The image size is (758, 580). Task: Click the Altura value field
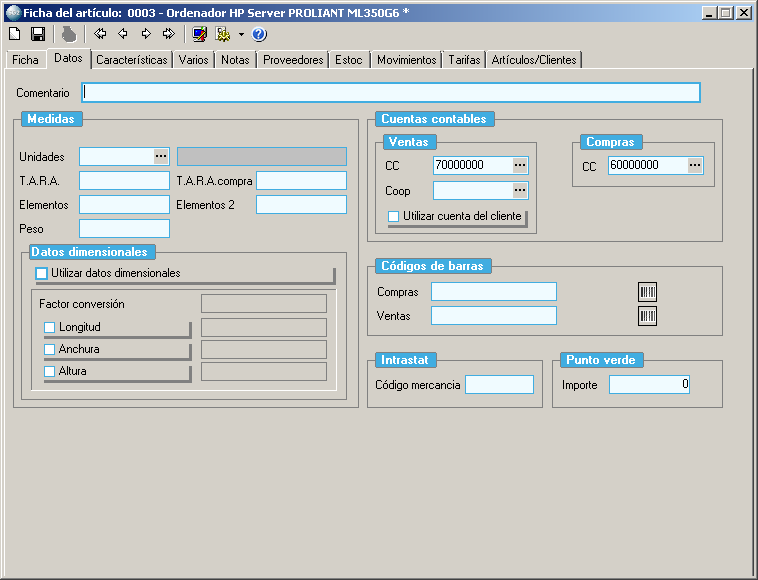264,372
